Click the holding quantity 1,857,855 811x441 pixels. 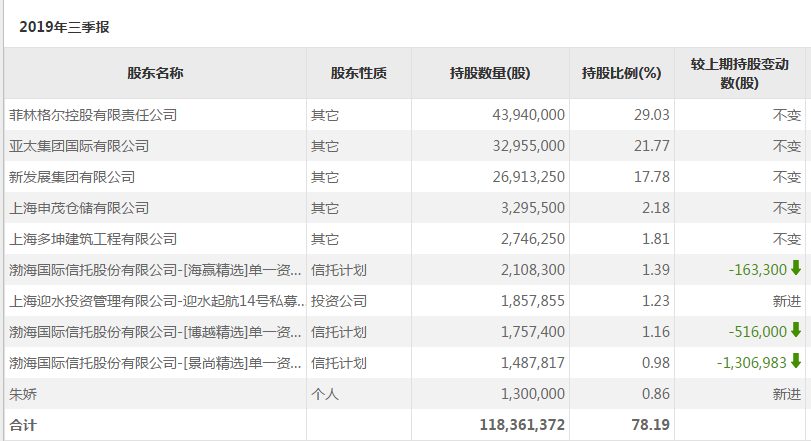point(533,301)
